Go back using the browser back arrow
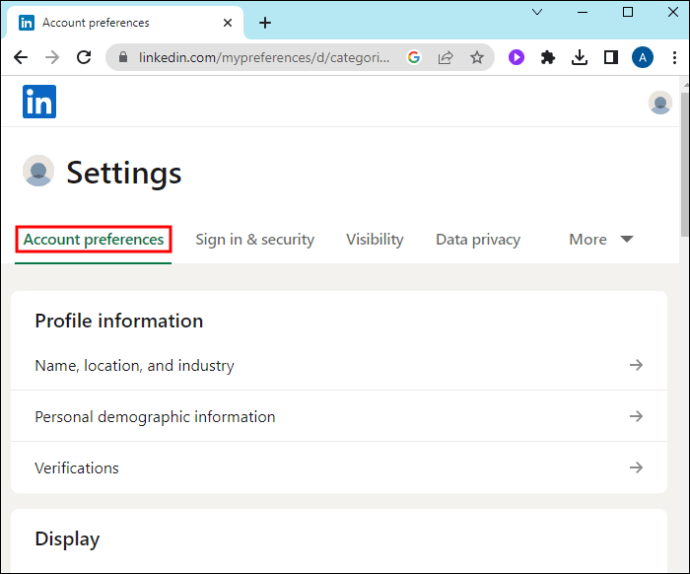This screenshot has height=574, width=690. point(21,57)
